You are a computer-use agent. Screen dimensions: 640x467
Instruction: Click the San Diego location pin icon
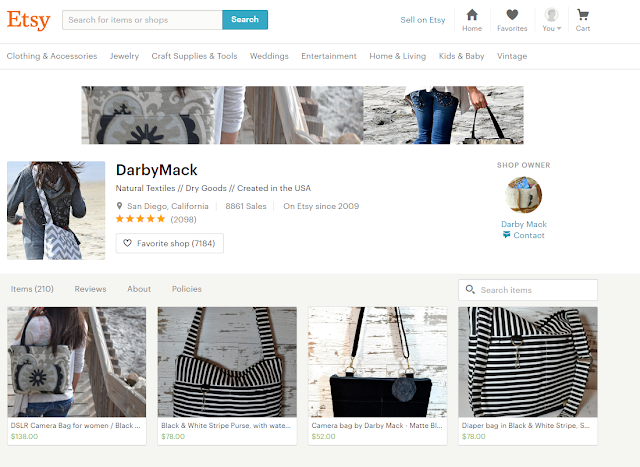coord(119,206)
